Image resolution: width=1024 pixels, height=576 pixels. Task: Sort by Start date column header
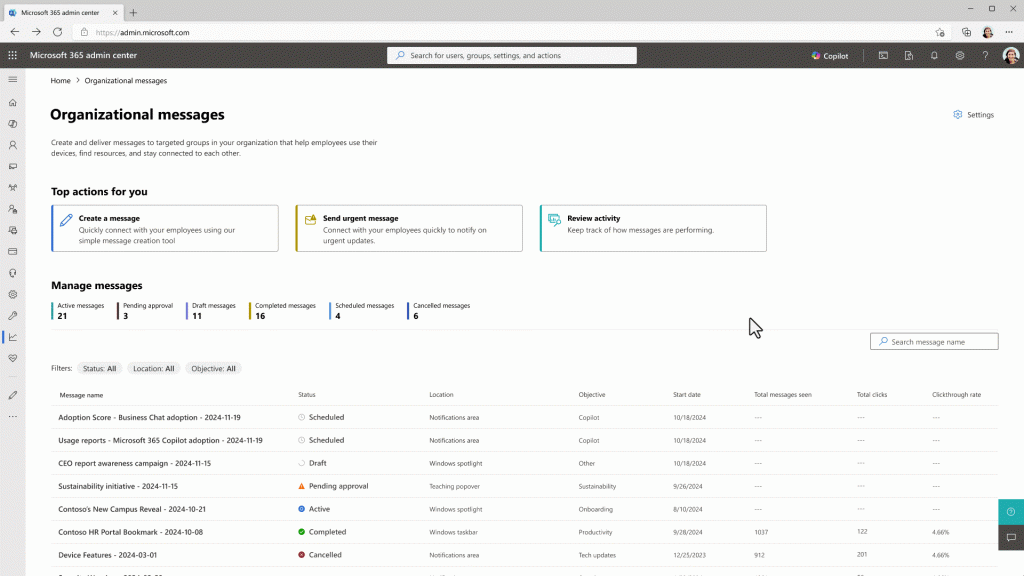687,395
